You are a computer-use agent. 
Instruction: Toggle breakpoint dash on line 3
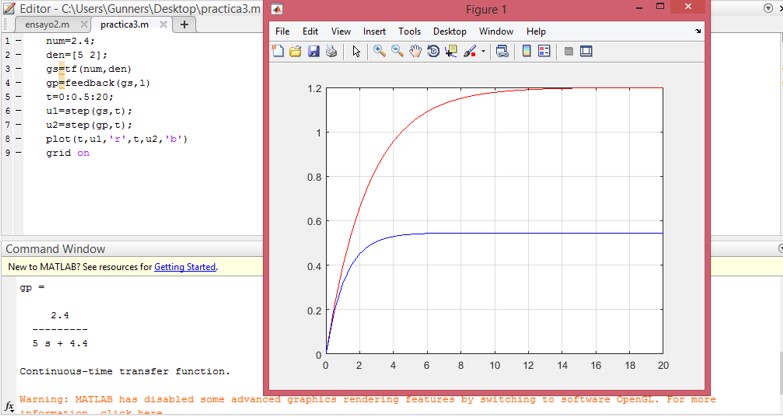point(18,69)
